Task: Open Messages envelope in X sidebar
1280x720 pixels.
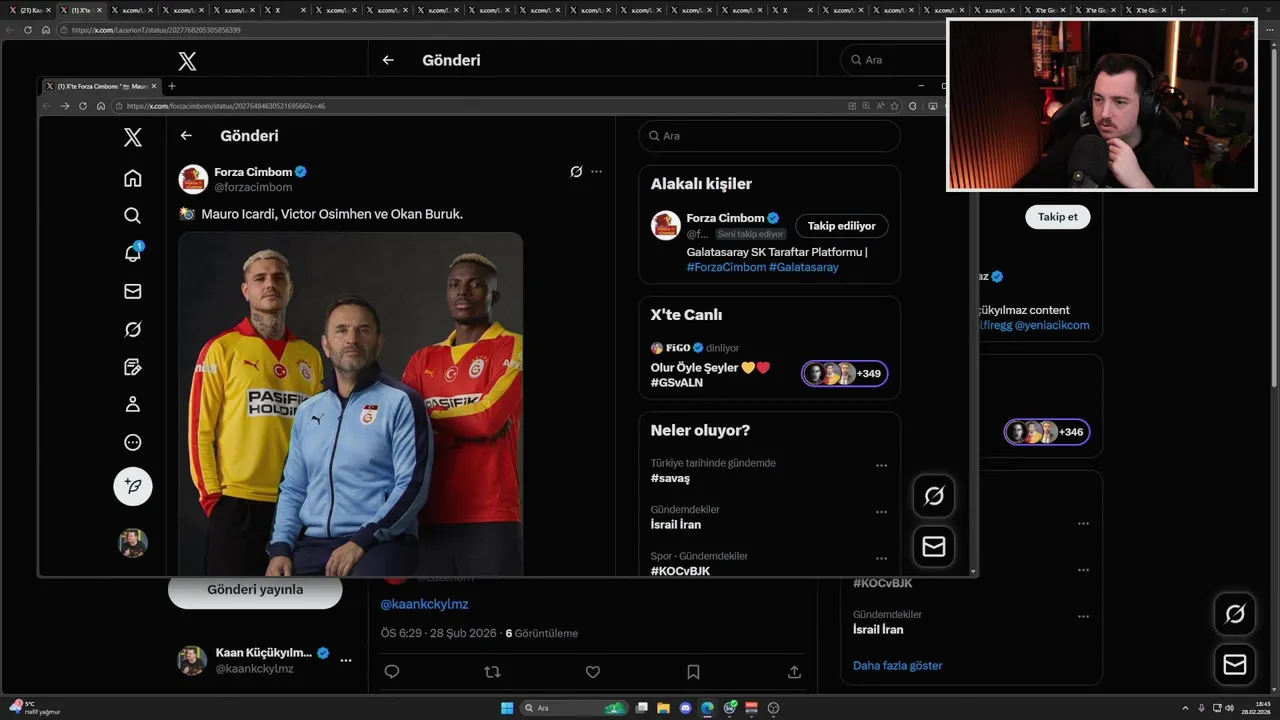Action: click(x=132, y=292)
